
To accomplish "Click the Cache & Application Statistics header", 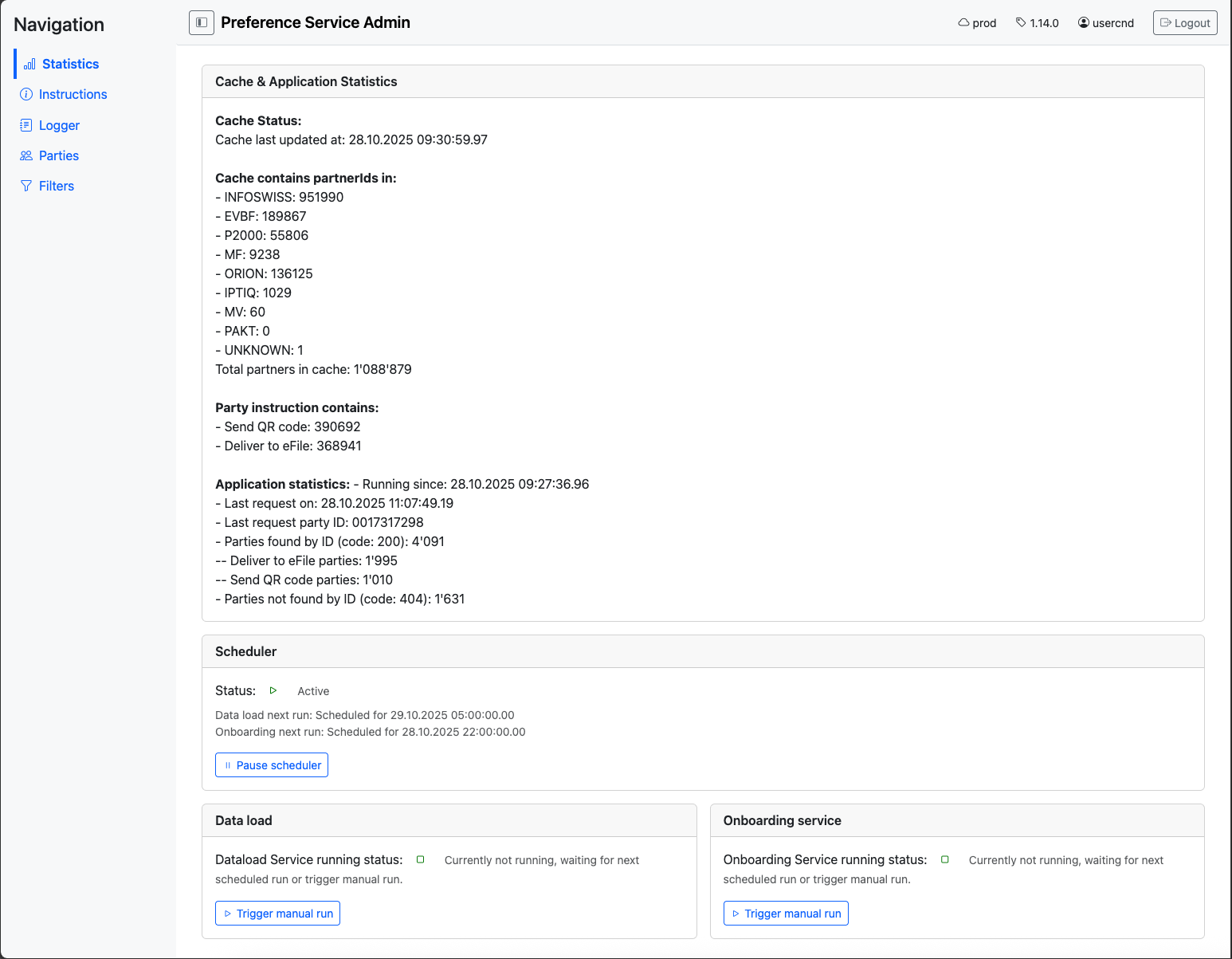I will (x=306, y=81).
